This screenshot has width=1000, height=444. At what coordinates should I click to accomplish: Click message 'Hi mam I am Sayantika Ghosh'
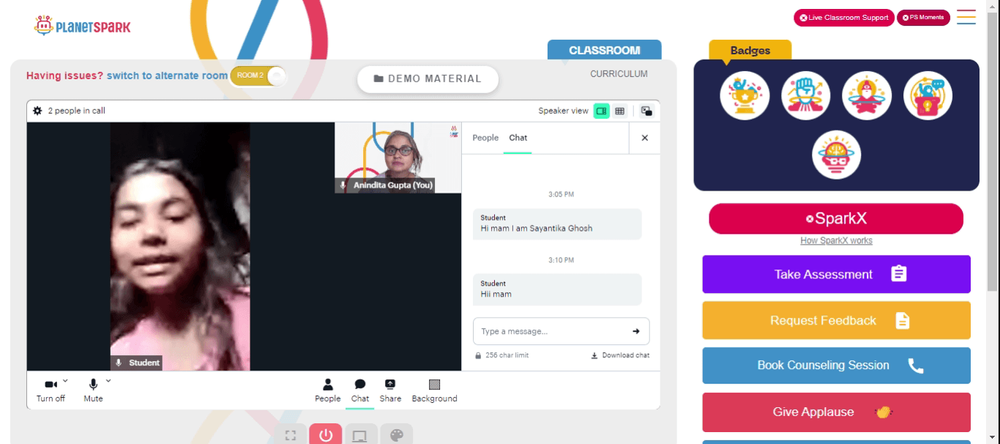point(557,224)
